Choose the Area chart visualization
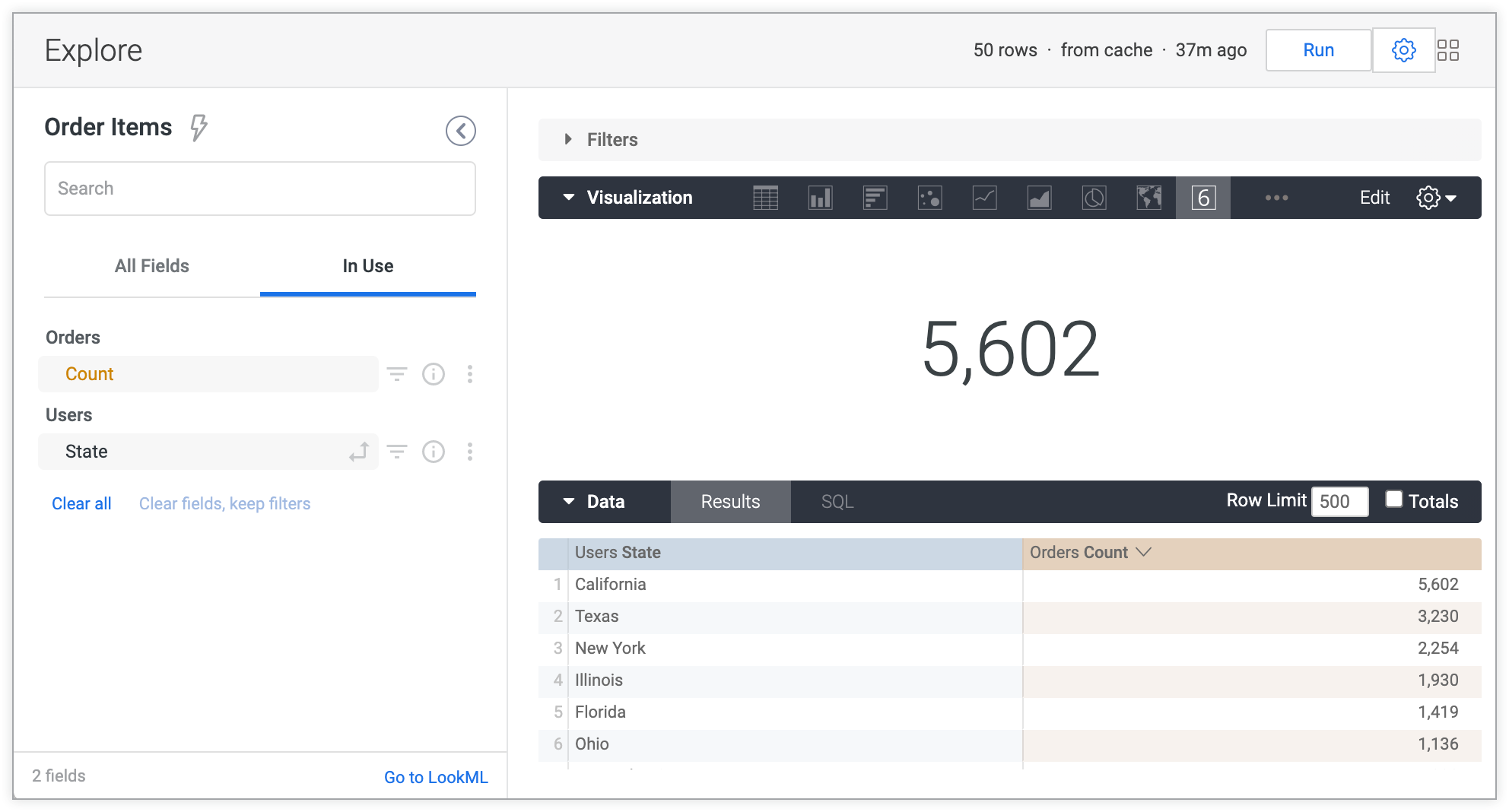Screen dimensions: 1509x812 tap(1040, 198)
